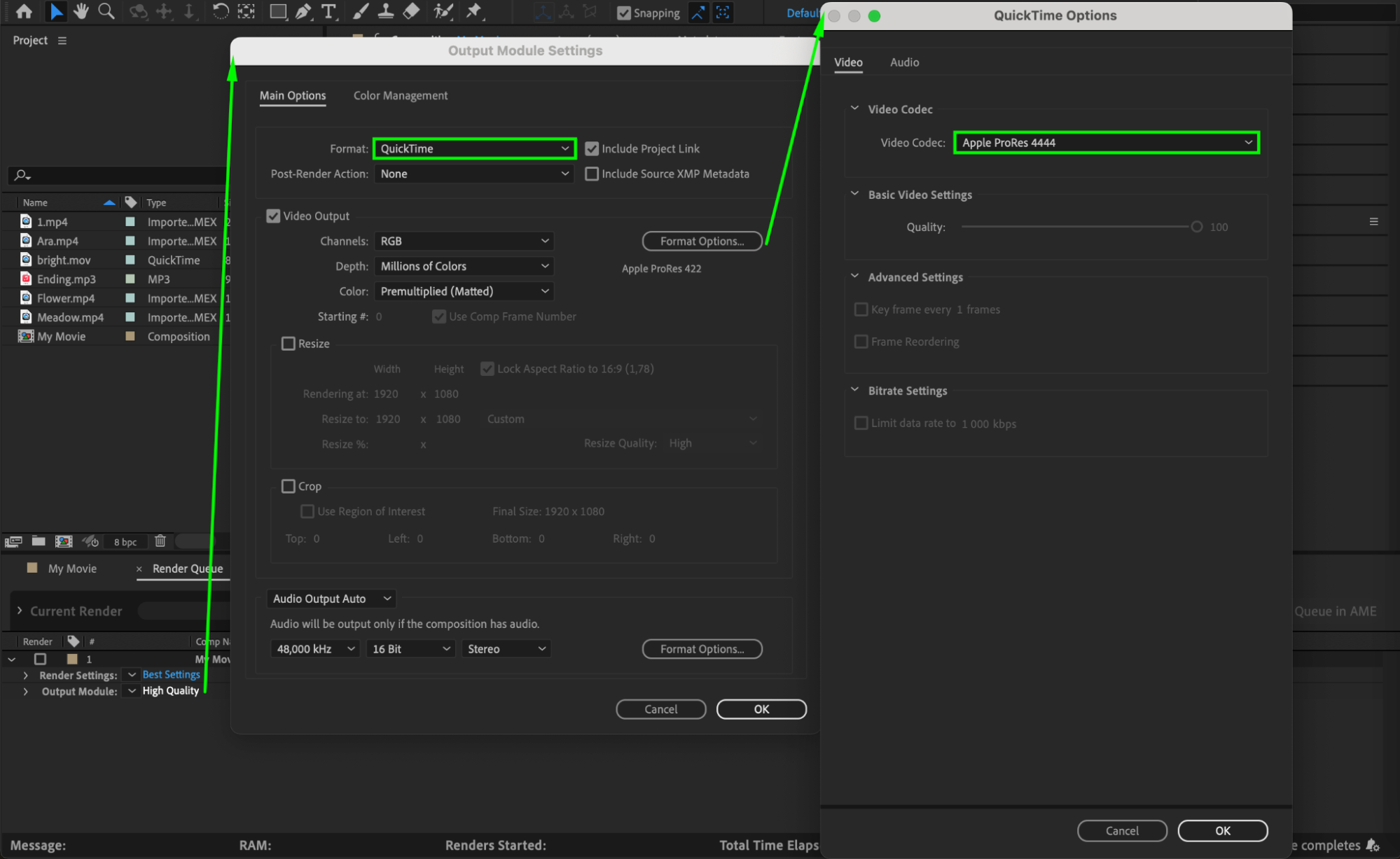1400x859 pixels.
Task: Select the Clone Stamp tool
Action: click(385, 11)
